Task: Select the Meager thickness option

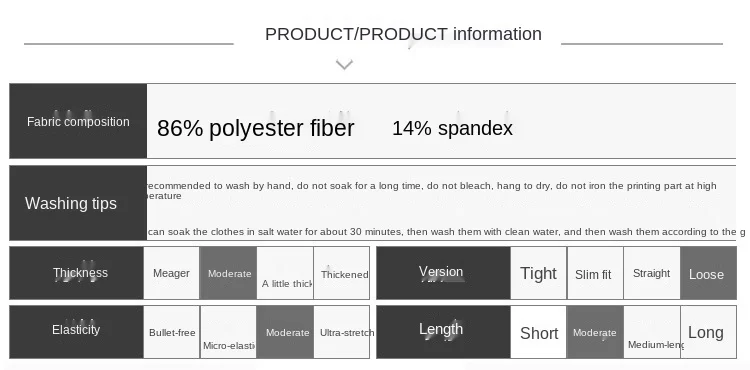Action: click(171, 273)
